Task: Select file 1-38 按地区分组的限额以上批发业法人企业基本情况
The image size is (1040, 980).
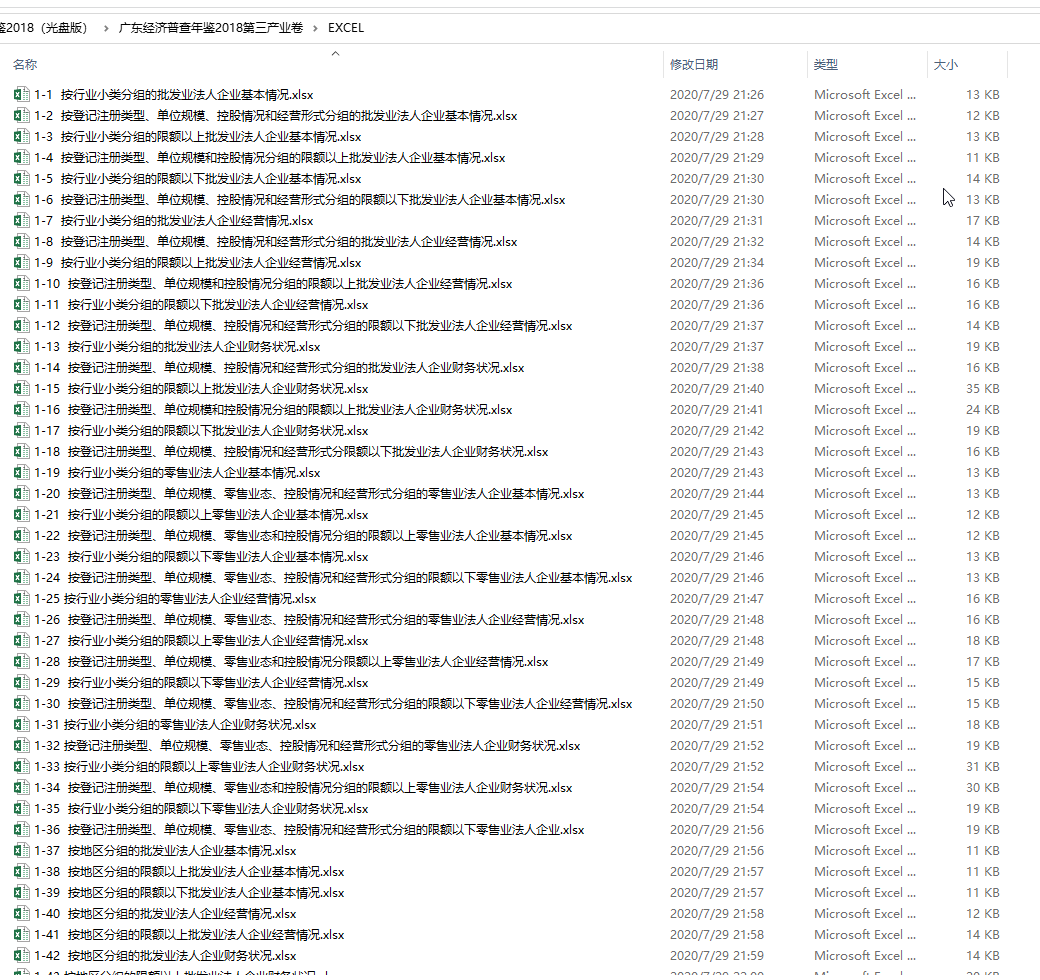Action: [x=189, y=871]
